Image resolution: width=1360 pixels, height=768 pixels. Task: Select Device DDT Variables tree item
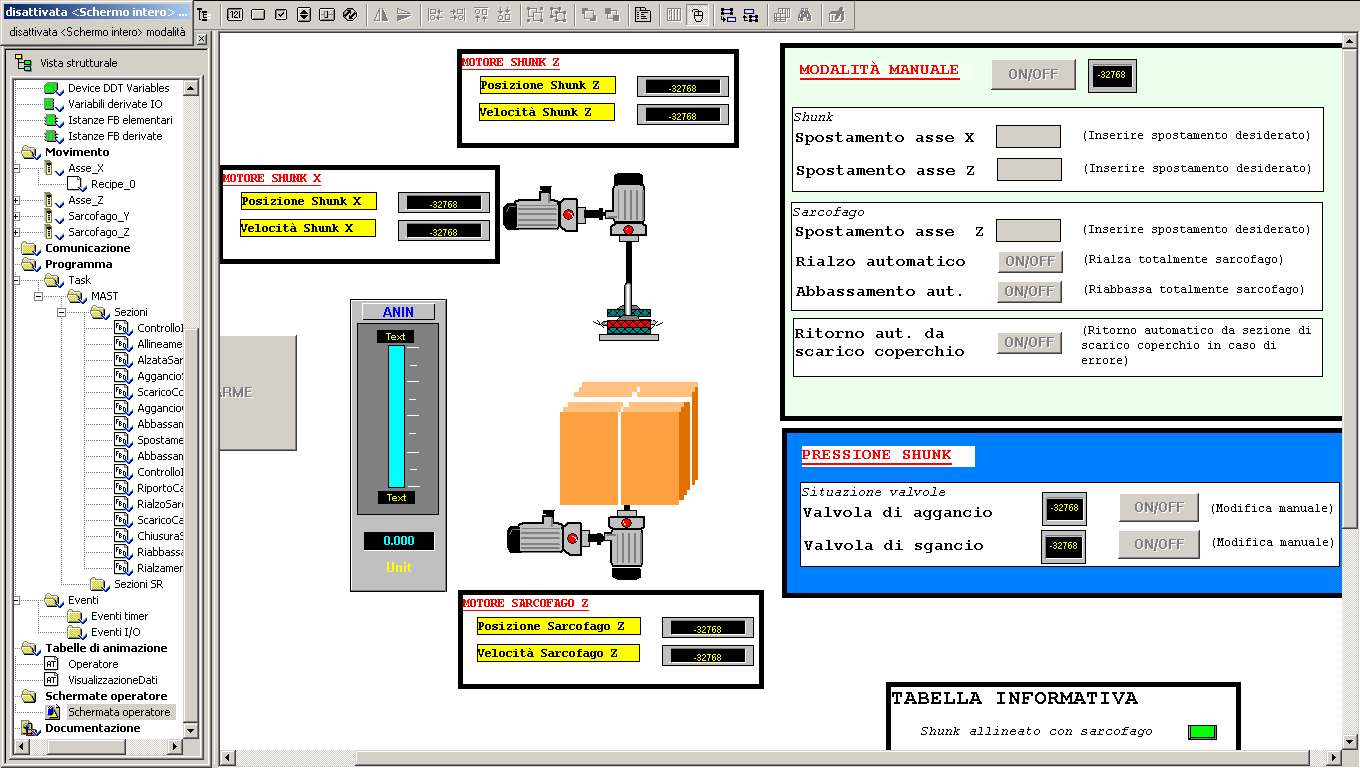(x=119, y=88)
